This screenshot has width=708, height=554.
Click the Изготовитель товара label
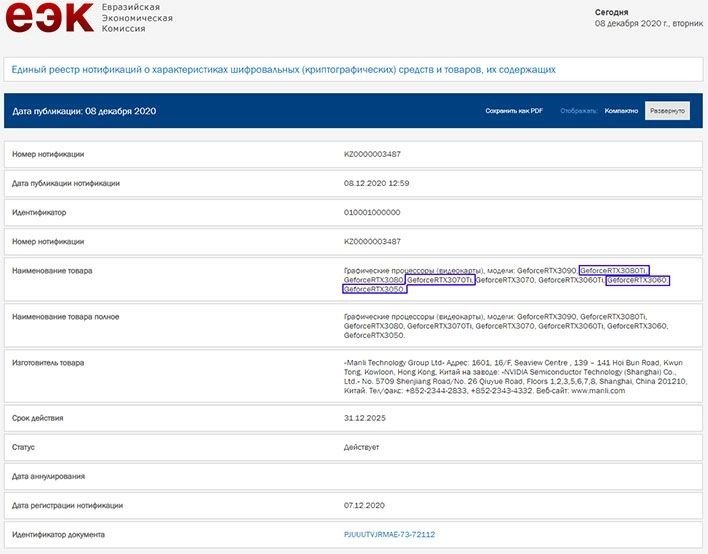pyautogui.click(x=48, y=363)
